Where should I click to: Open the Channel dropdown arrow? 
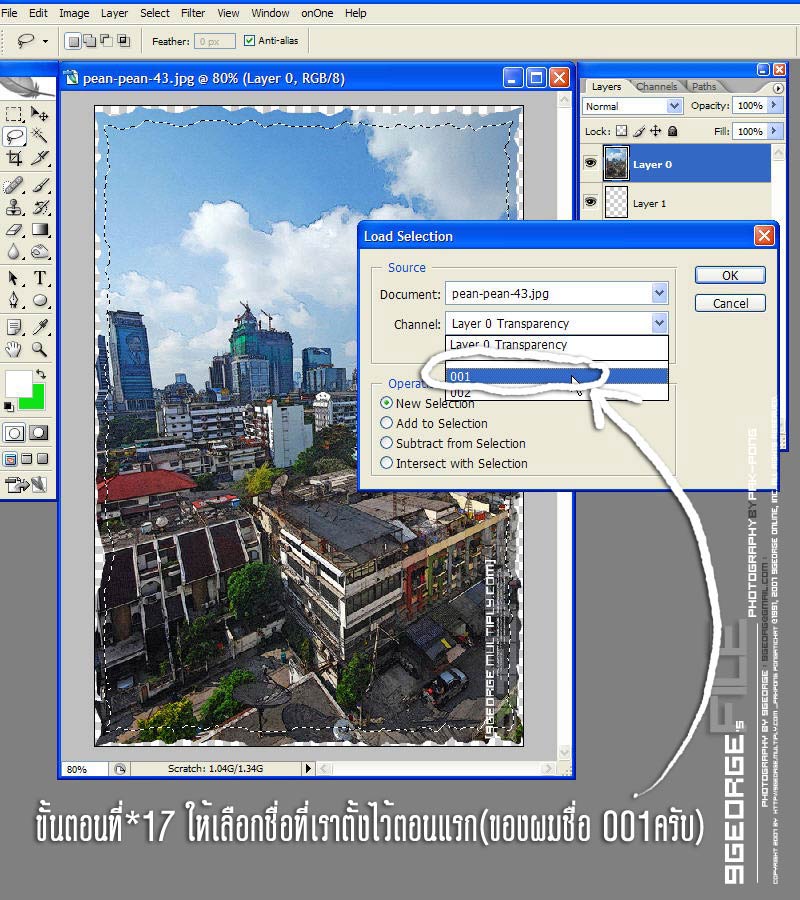pos(659,323)
